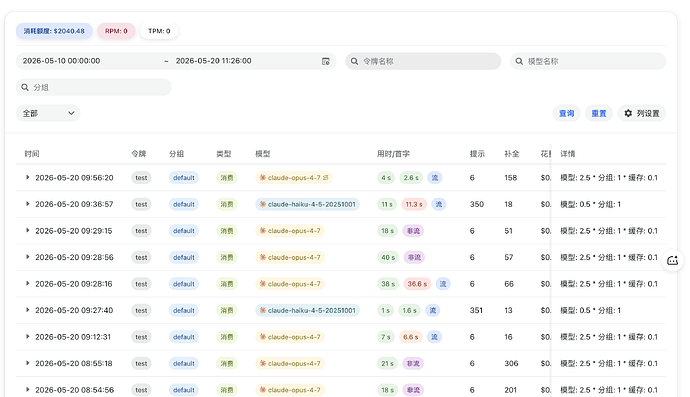
Task: Click completion value 306
Action: [x=511, y=363]
